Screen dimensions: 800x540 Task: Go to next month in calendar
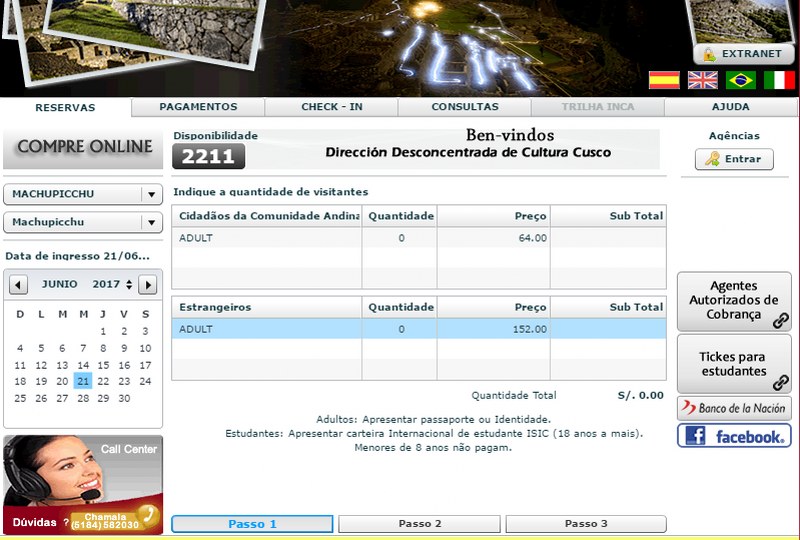[147, 285]
